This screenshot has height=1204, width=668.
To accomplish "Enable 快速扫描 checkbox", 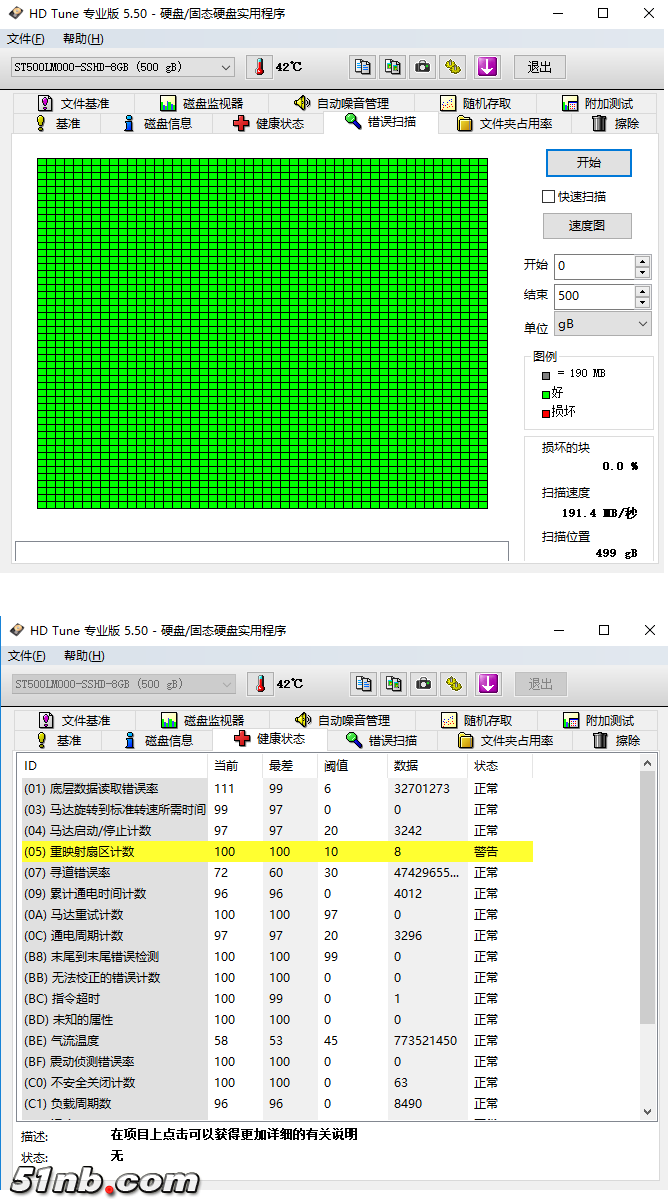I will click(548, 196).
